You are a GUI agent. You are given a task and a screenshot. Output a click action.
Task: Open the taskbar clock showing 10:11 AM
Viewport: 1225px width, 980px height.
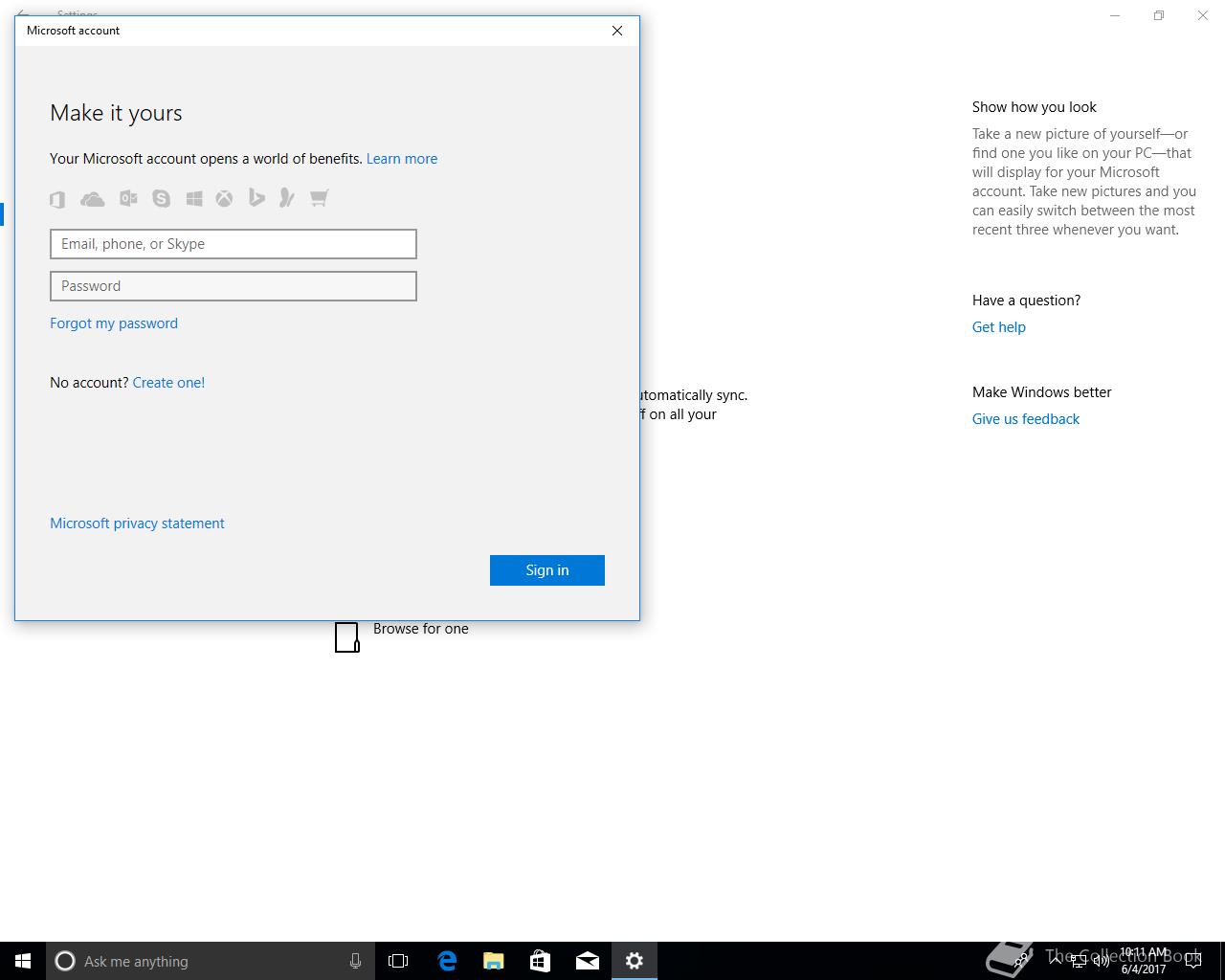[x=1144, y=961]
